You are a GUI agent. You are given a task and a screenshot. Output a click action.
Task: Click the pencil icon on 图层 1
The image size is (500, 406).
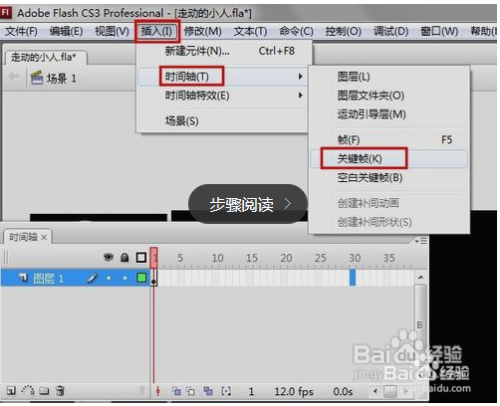(x=92, y=278)
